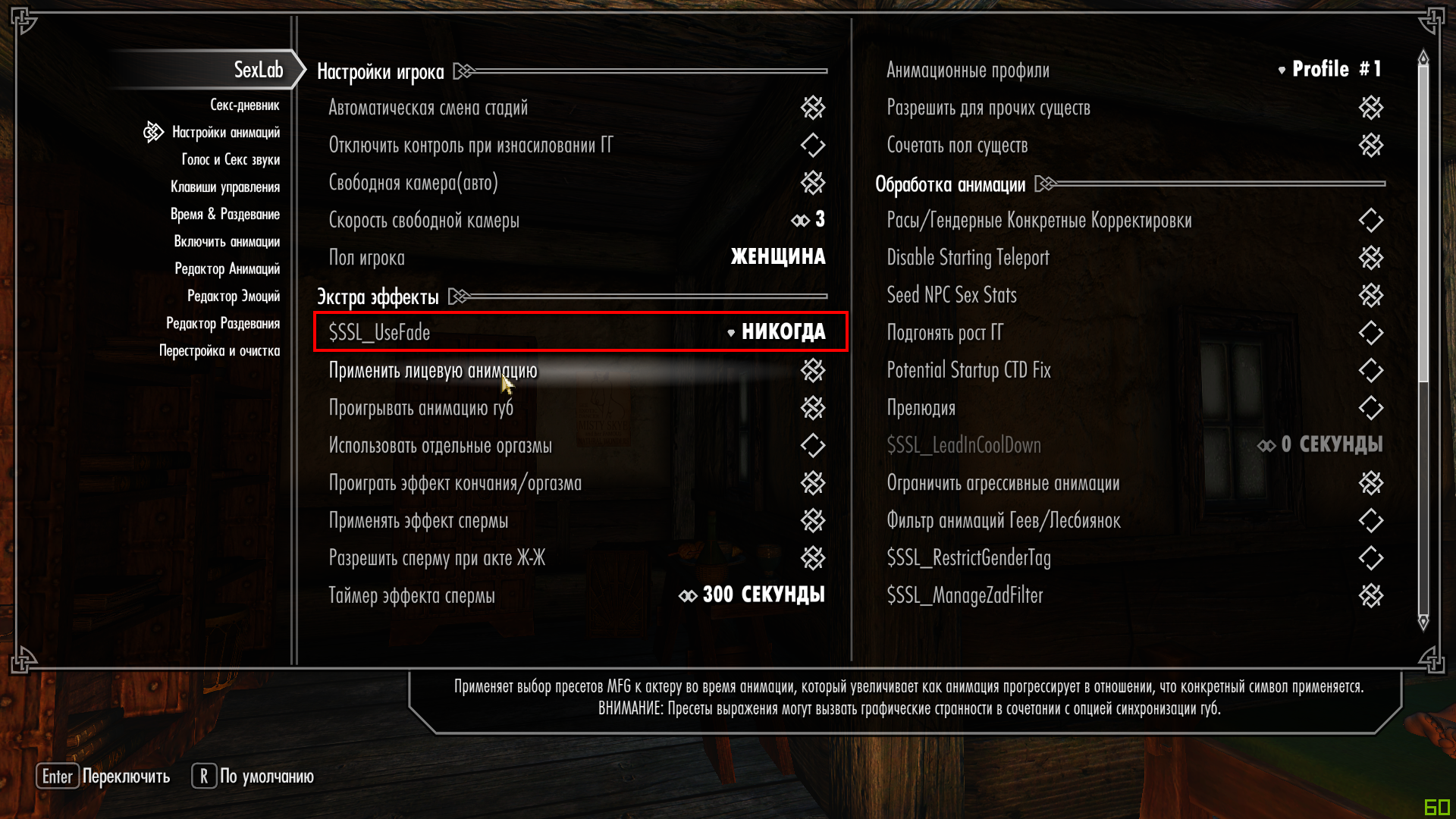Click the Редактор Анимаций icon
1456x819 pixels.
coord(227,268)
